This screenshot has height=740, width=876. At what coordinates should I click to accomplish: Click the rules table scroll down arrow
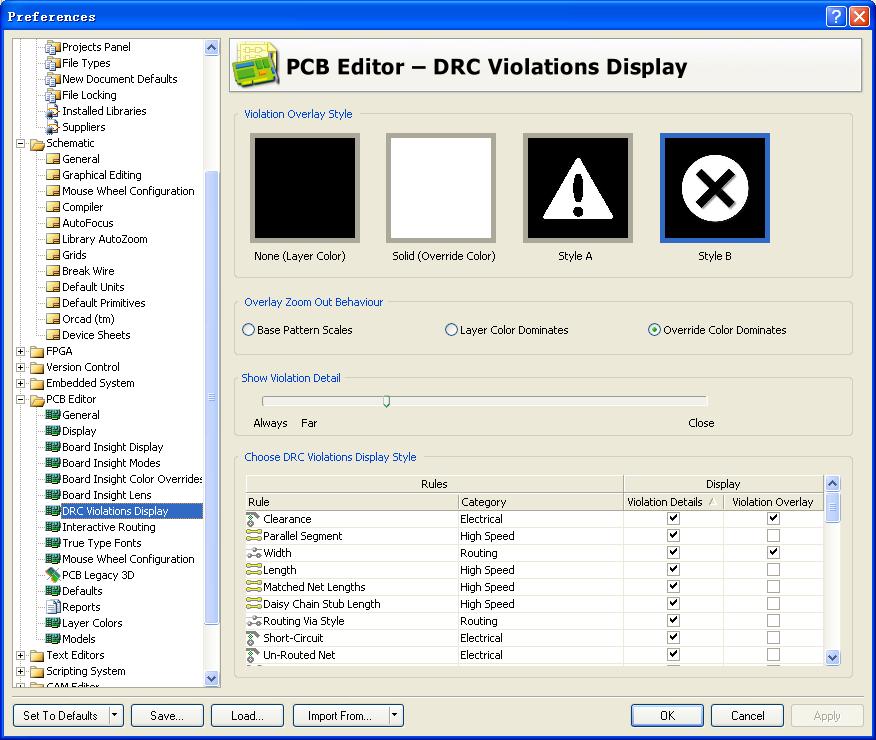click(x=832, y=657)
